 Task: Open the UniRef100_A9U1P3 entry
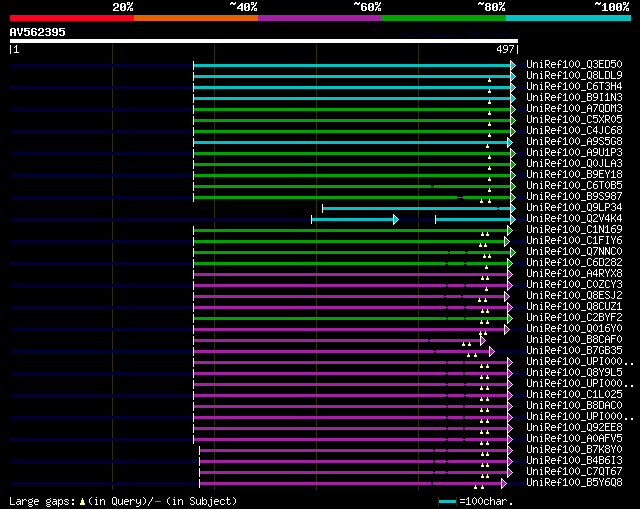pyautogui.click(x=574, y=152)
